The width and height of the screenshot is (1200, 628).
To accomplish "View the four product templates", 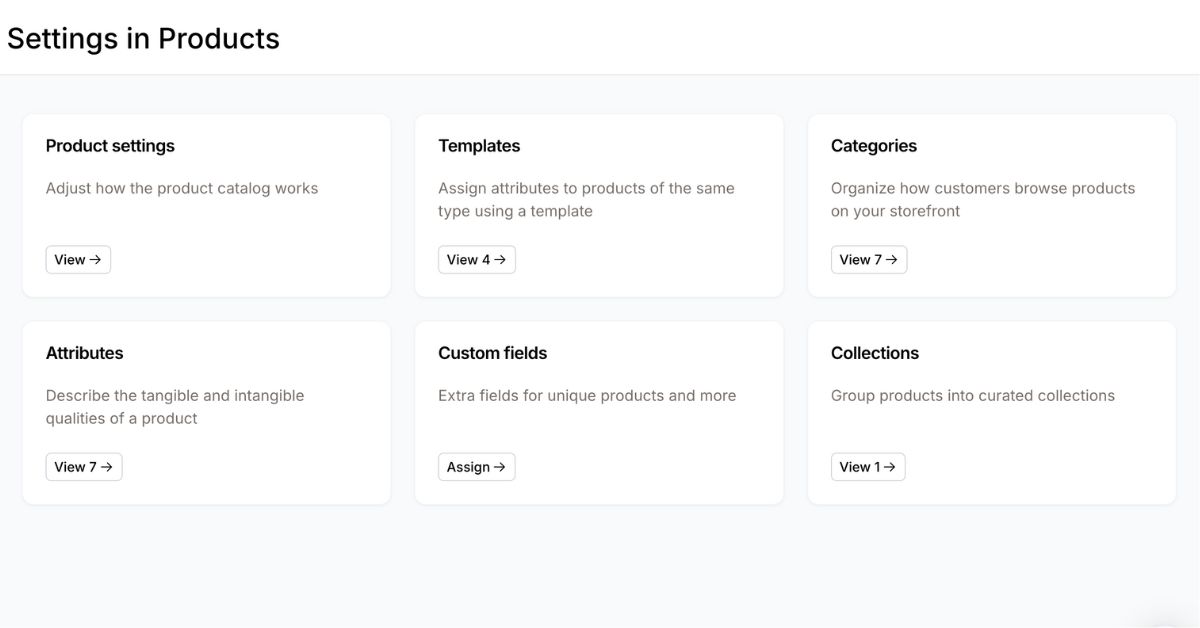I will pyautogui.click(x=477, y=259).
